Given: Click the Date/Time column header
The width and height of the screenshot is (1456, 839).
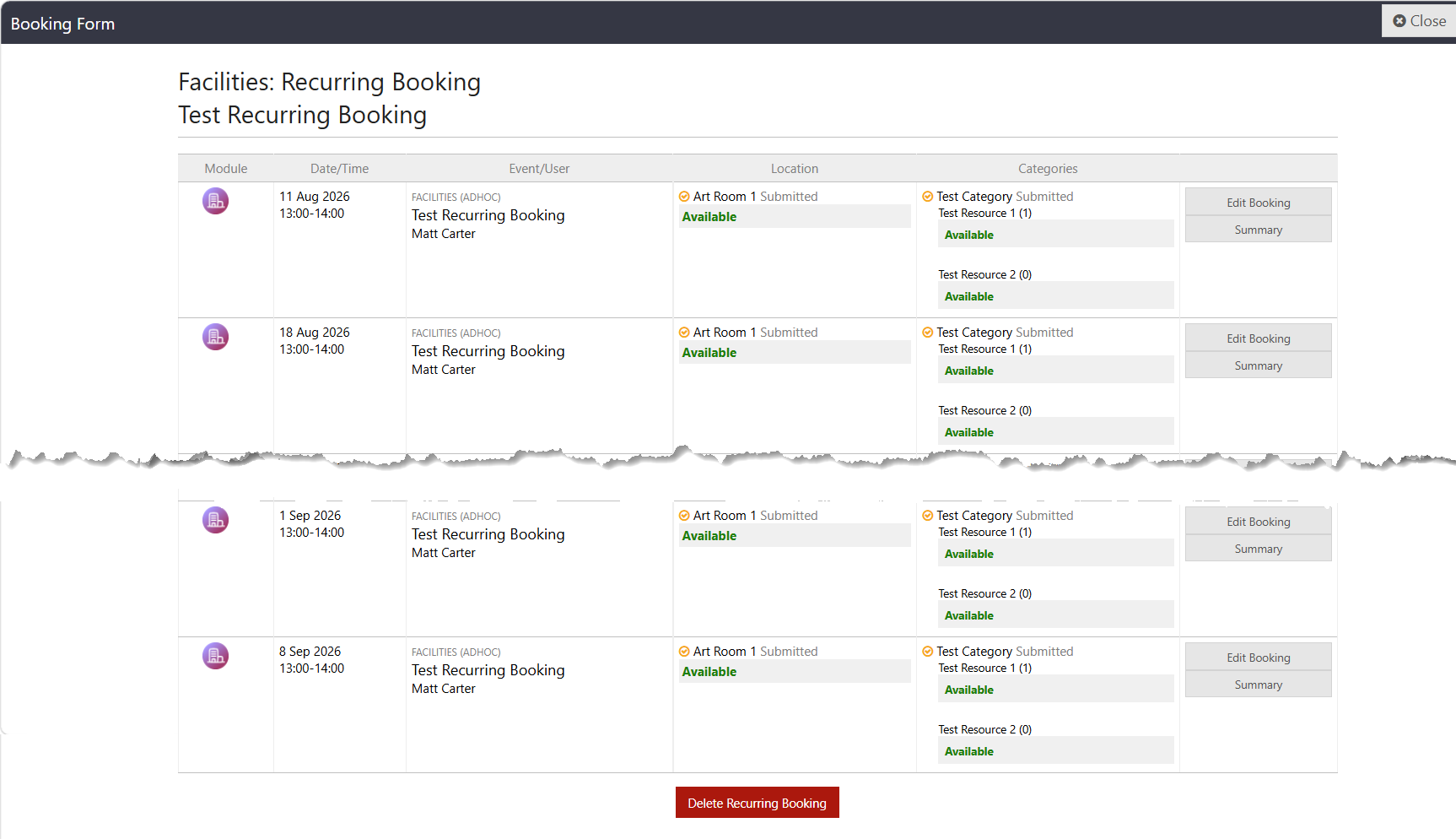Looking at the screenshot, I should (339, 169).
